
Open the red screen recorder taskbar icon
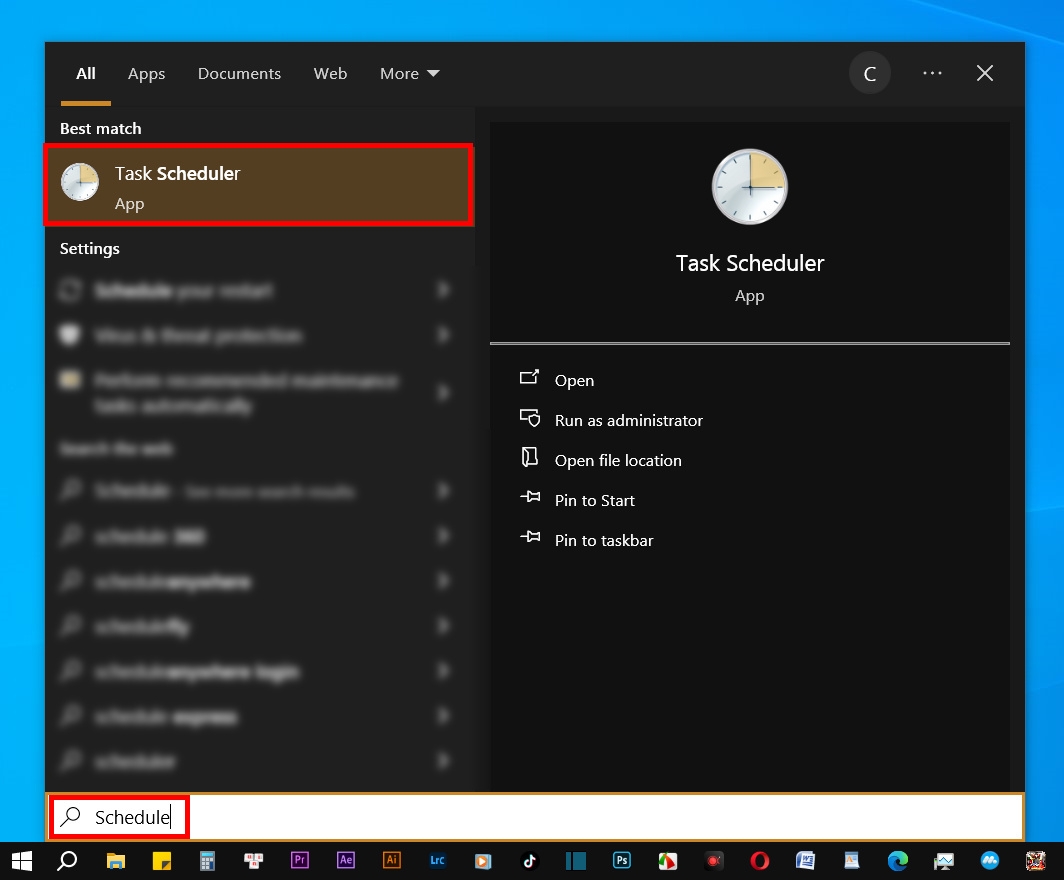713,861
